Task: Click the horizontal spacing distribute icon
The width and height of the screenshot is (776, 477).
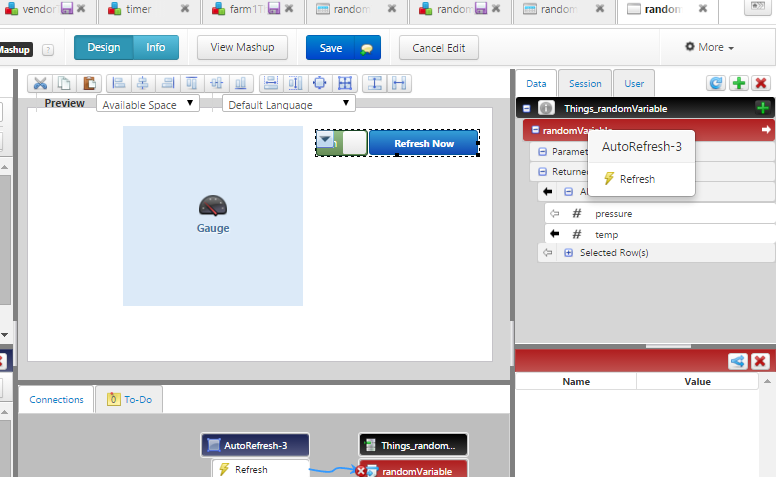Action: tap(399, 83)
